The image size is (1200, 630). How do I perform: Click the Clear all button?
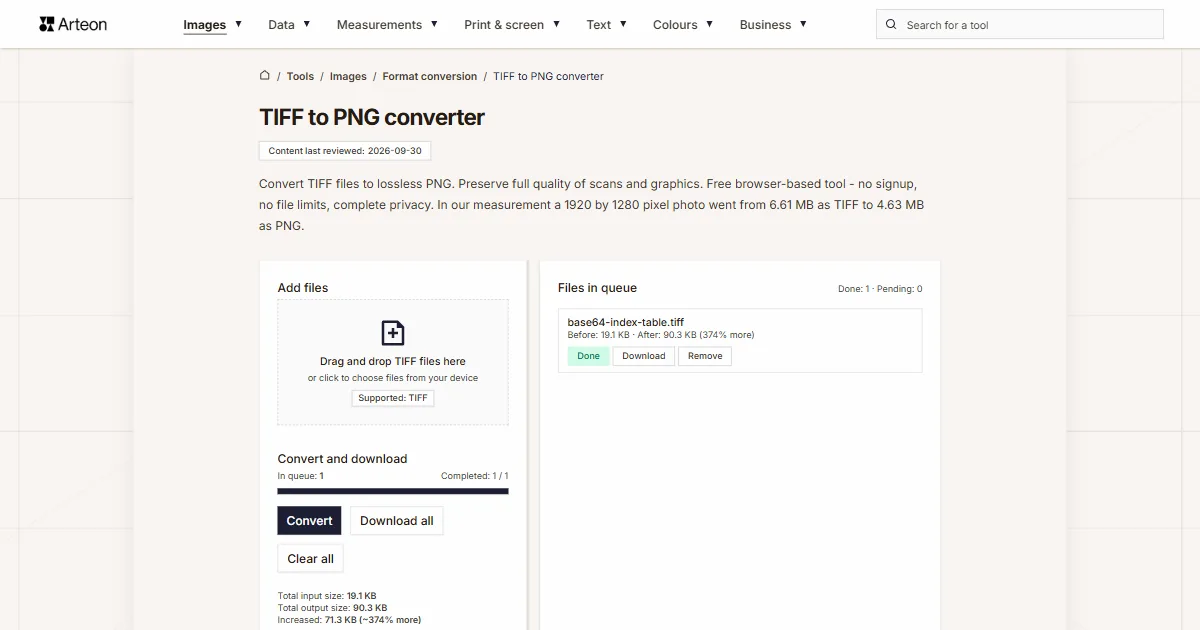[311, 558]
